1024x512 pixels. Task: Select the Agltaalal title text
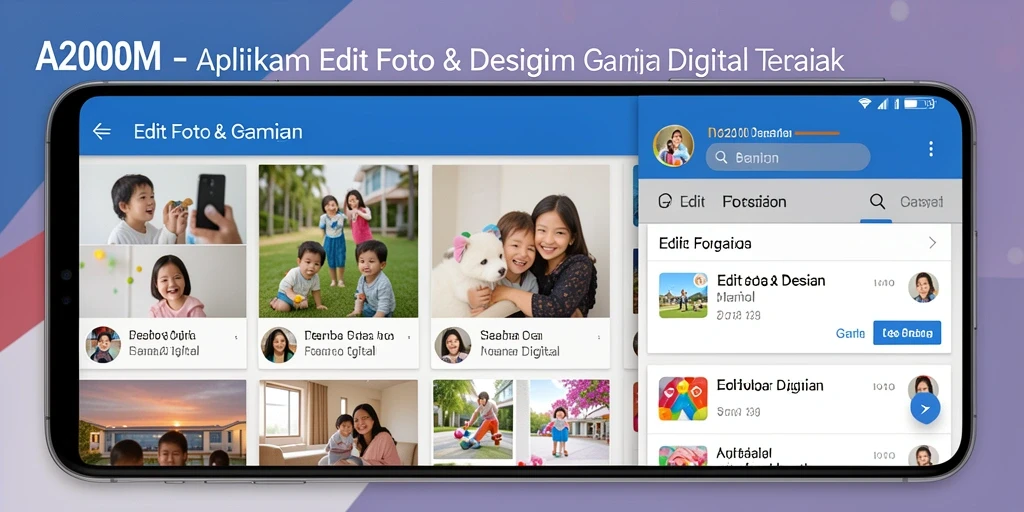744,453
